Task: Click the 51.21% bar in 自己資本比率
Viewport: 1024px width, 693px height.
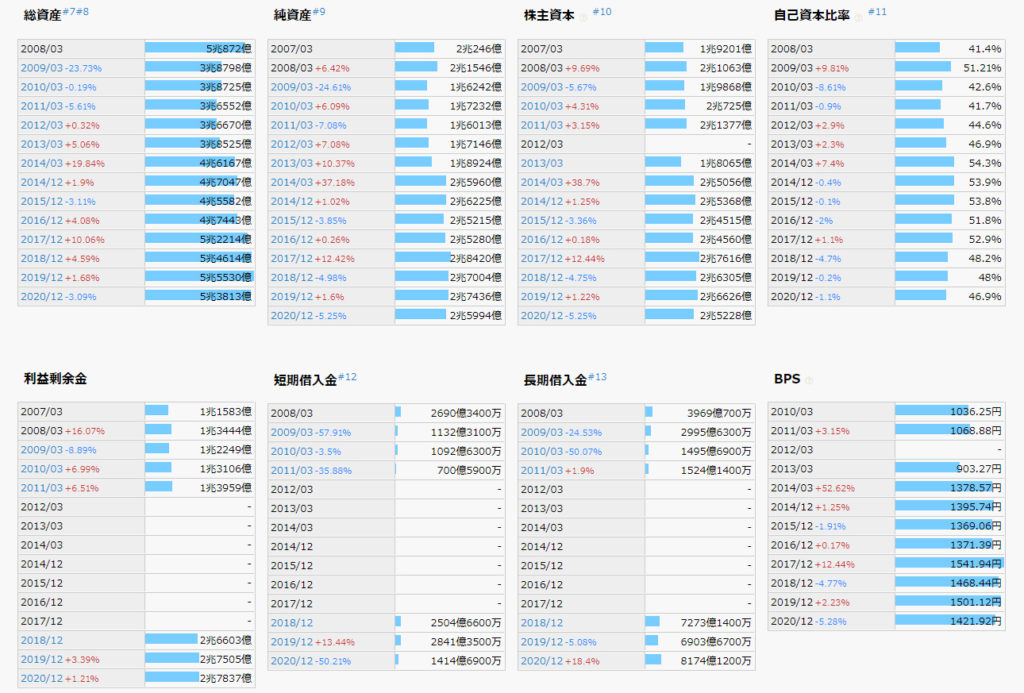Action: (922, 68)
